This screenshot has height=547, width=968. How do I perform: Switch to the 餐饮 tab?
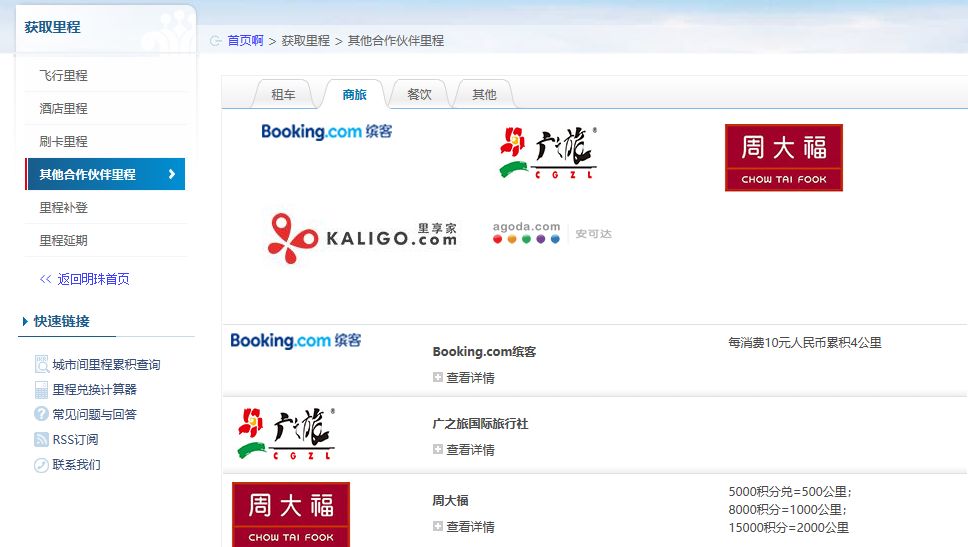(419, 95)
